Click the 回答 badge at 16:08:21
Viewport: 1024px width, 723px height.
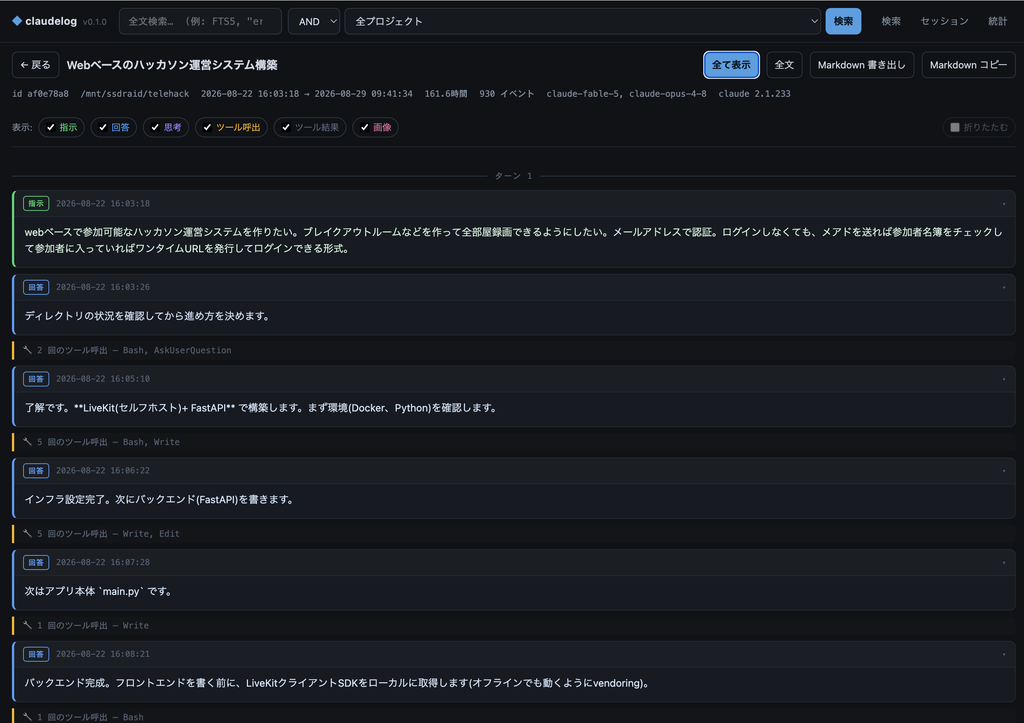(x=36, y=654)
